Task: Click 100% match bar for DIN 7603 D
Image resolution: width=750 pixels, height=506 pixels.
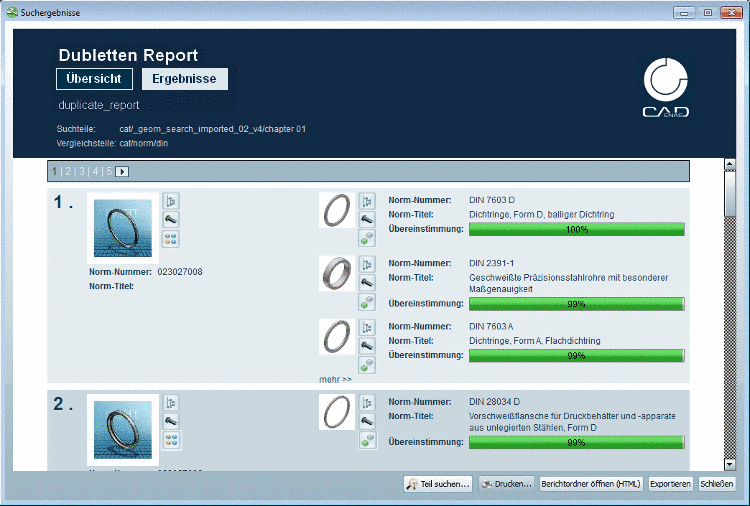Action: click(576, 230)
